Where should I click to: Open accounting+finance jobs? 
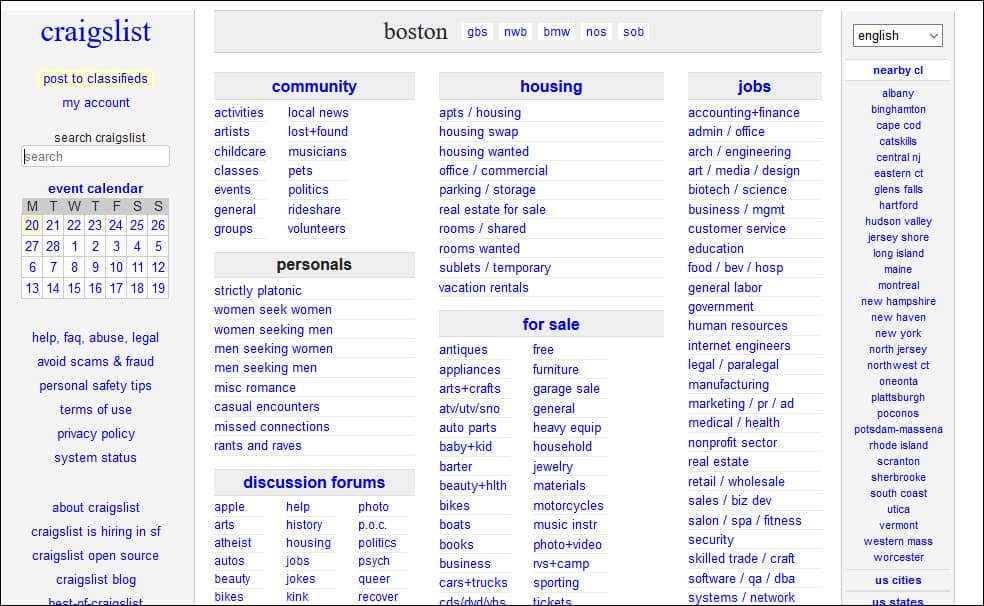(744, 112)
